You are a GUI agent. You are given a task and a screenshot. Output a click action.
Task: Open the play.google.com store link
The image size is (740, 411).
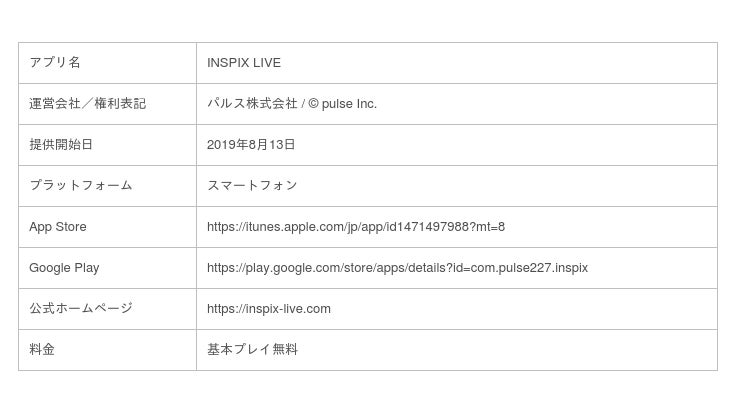coord(397,268)
